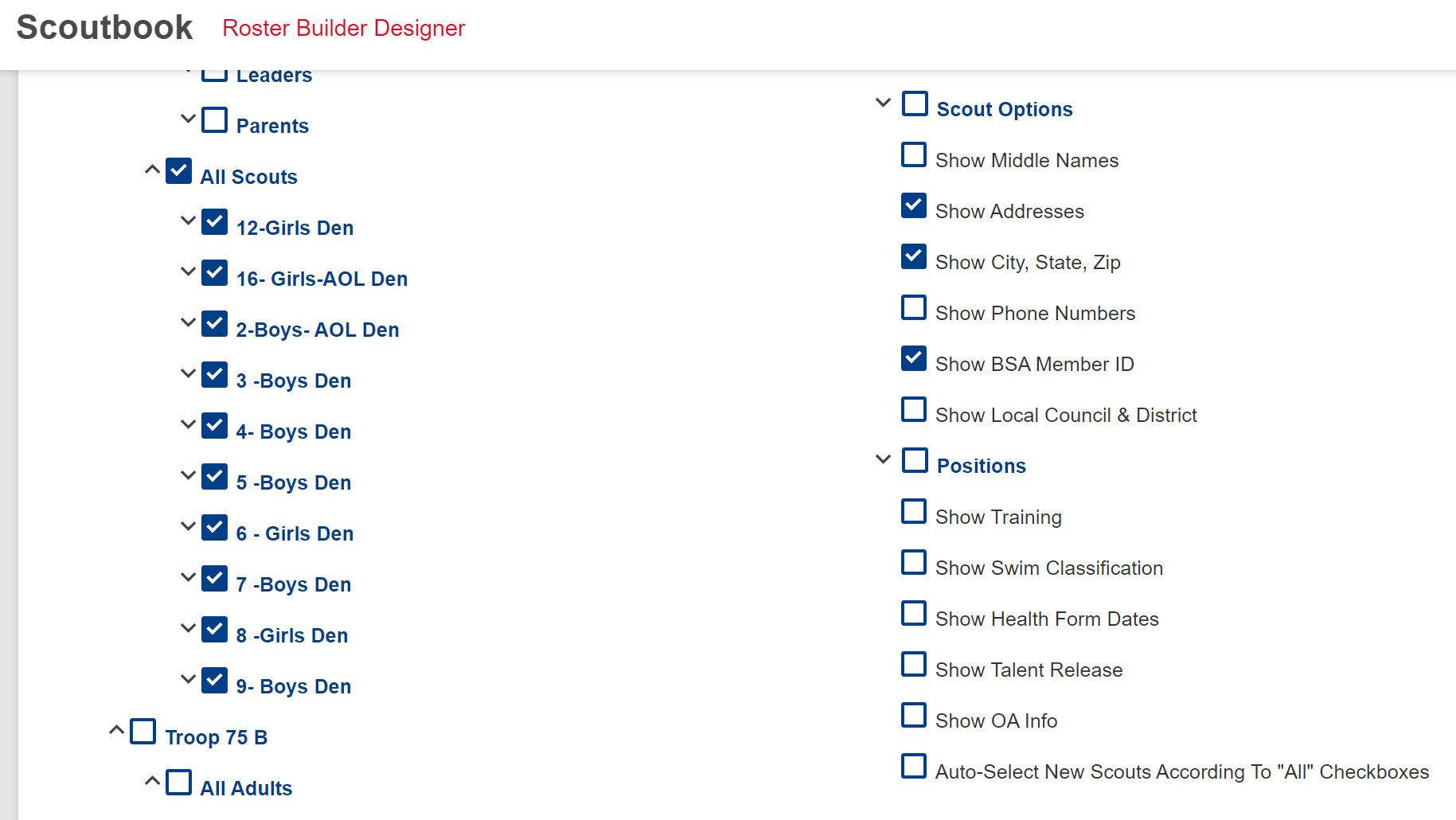Click the Show Swim Classification label

[x=1049, y=568]
